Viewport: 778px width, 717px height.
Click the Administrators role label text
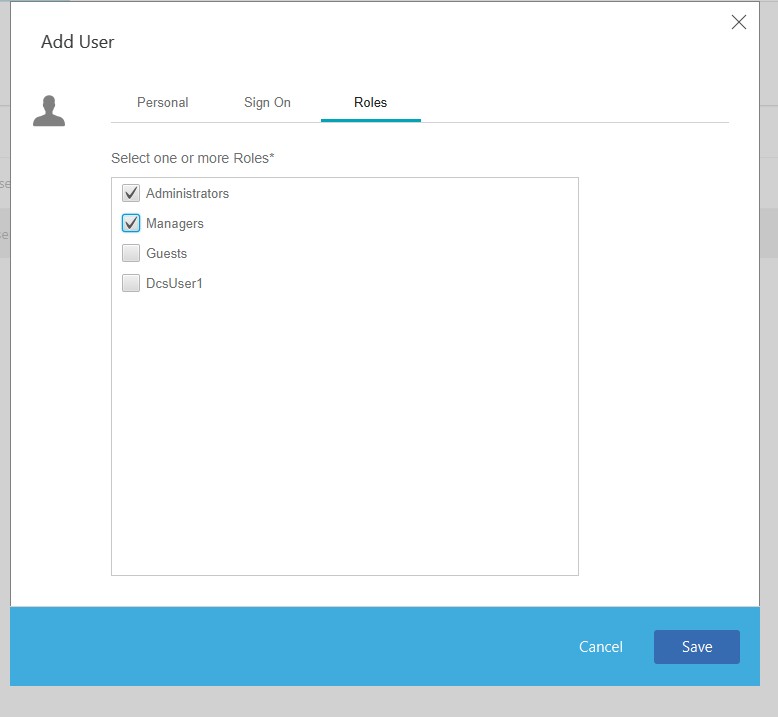187,193
